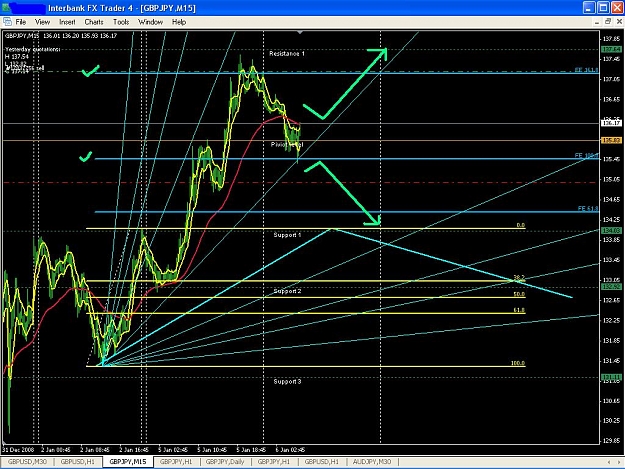Click the chart shift marker triangle
Viewport: 625px width, 469px height.
pos(300,33)
